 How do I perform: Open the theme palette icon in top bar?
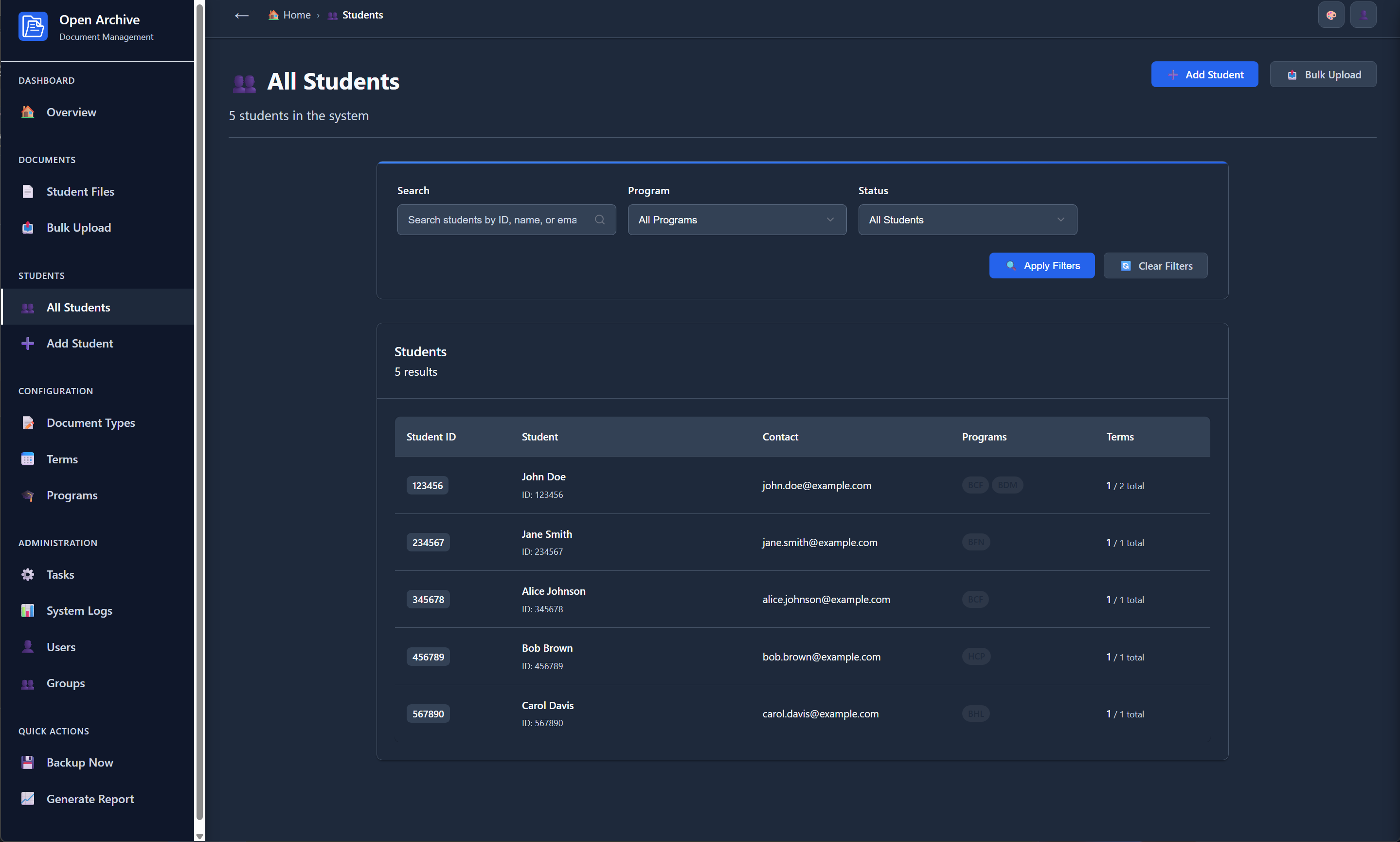1331,15
